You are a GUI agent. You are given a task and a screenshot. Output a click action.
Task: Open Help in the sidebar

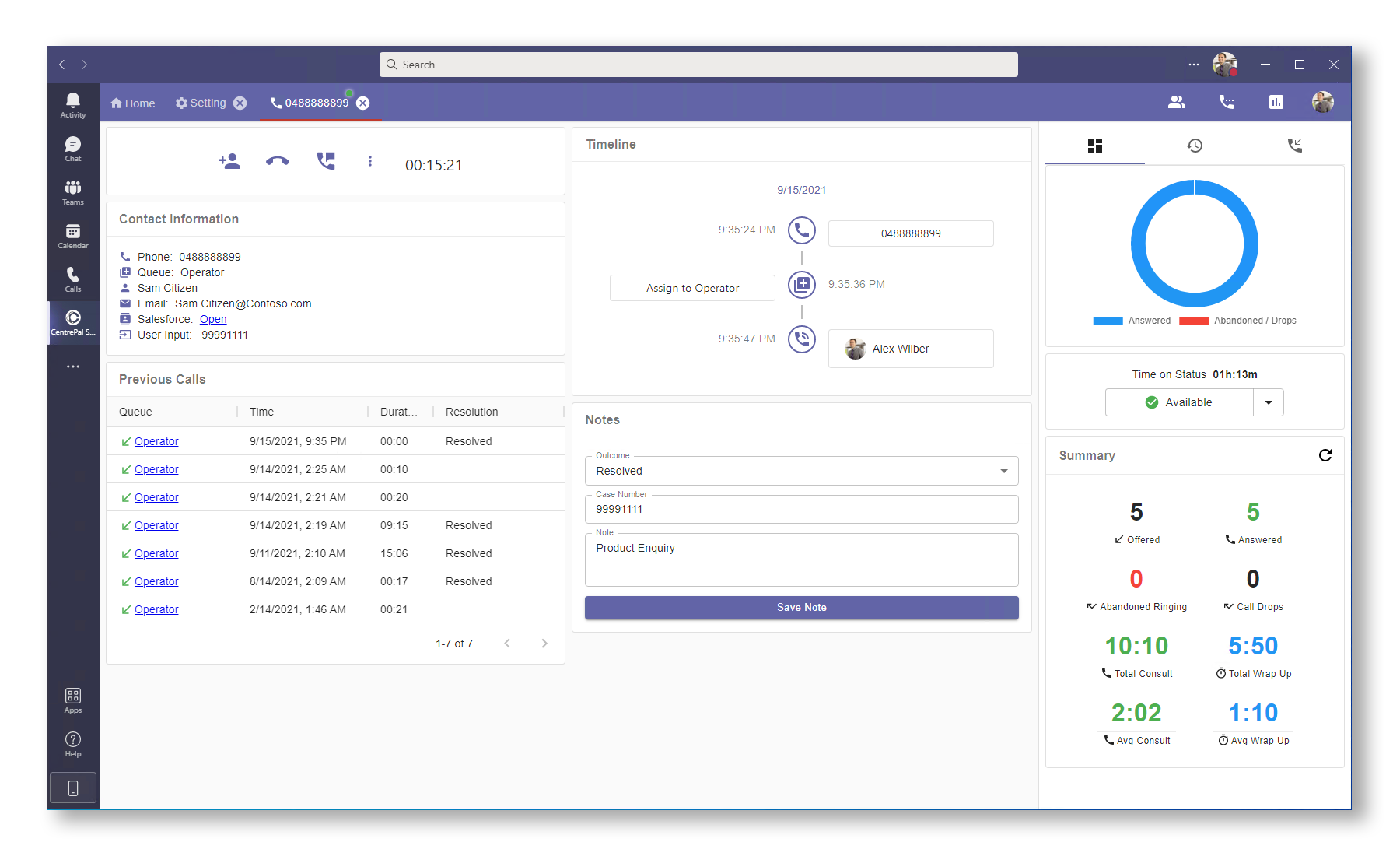click(73, 744)
